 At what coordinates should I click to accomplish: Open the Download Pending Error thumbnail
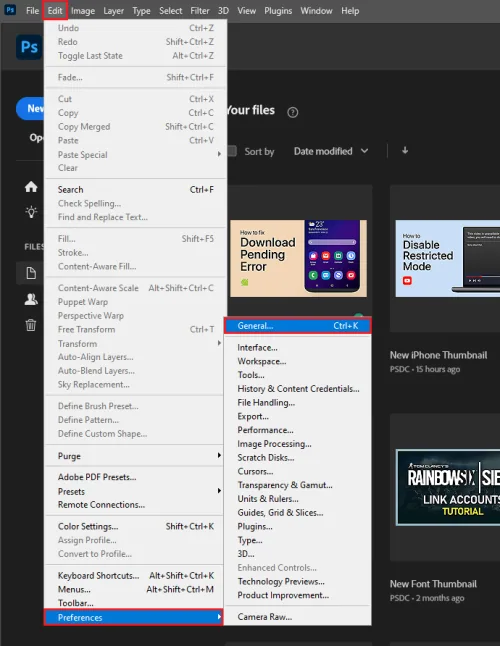pyautogui.click(x=298, y=258)
